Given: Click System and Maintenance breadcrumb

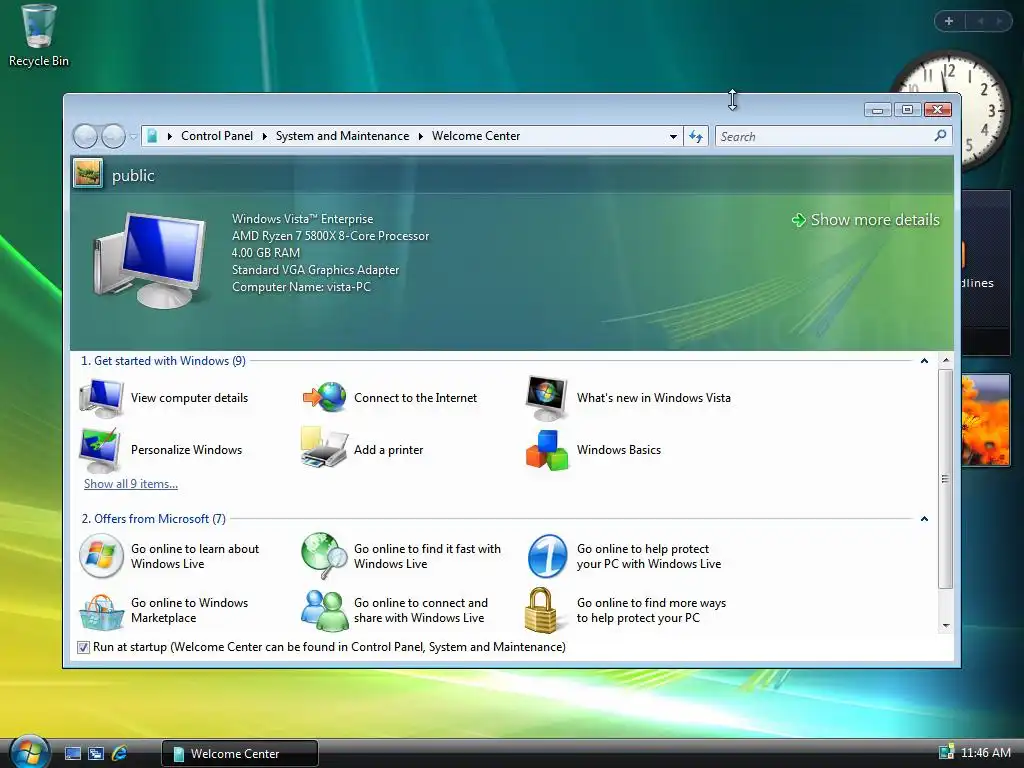Looking at the screenshot, I should click(x=342, y=136).
